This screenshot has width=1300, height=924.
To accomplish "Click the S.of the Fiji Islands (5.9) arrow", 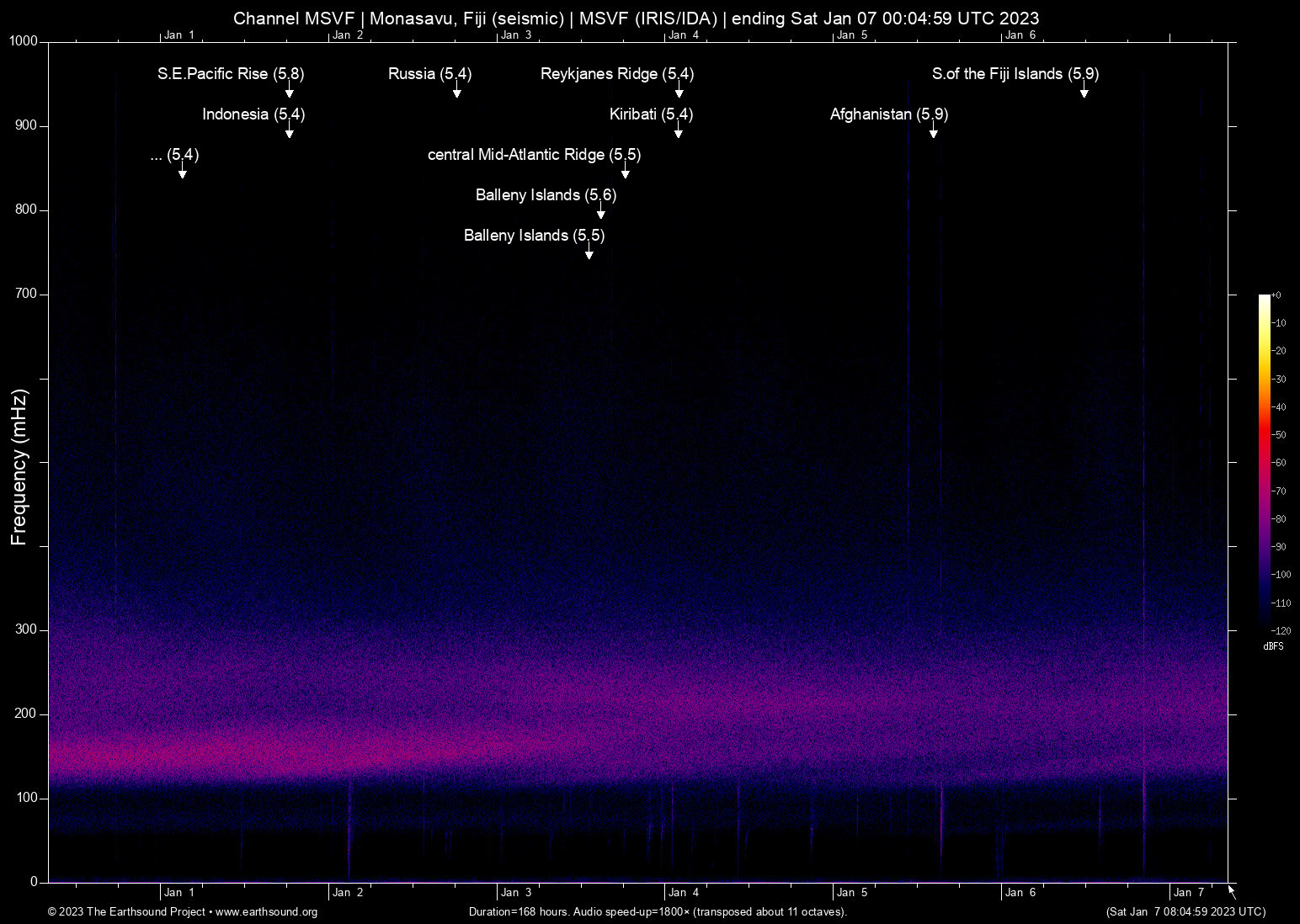I will coord(1084,92).
